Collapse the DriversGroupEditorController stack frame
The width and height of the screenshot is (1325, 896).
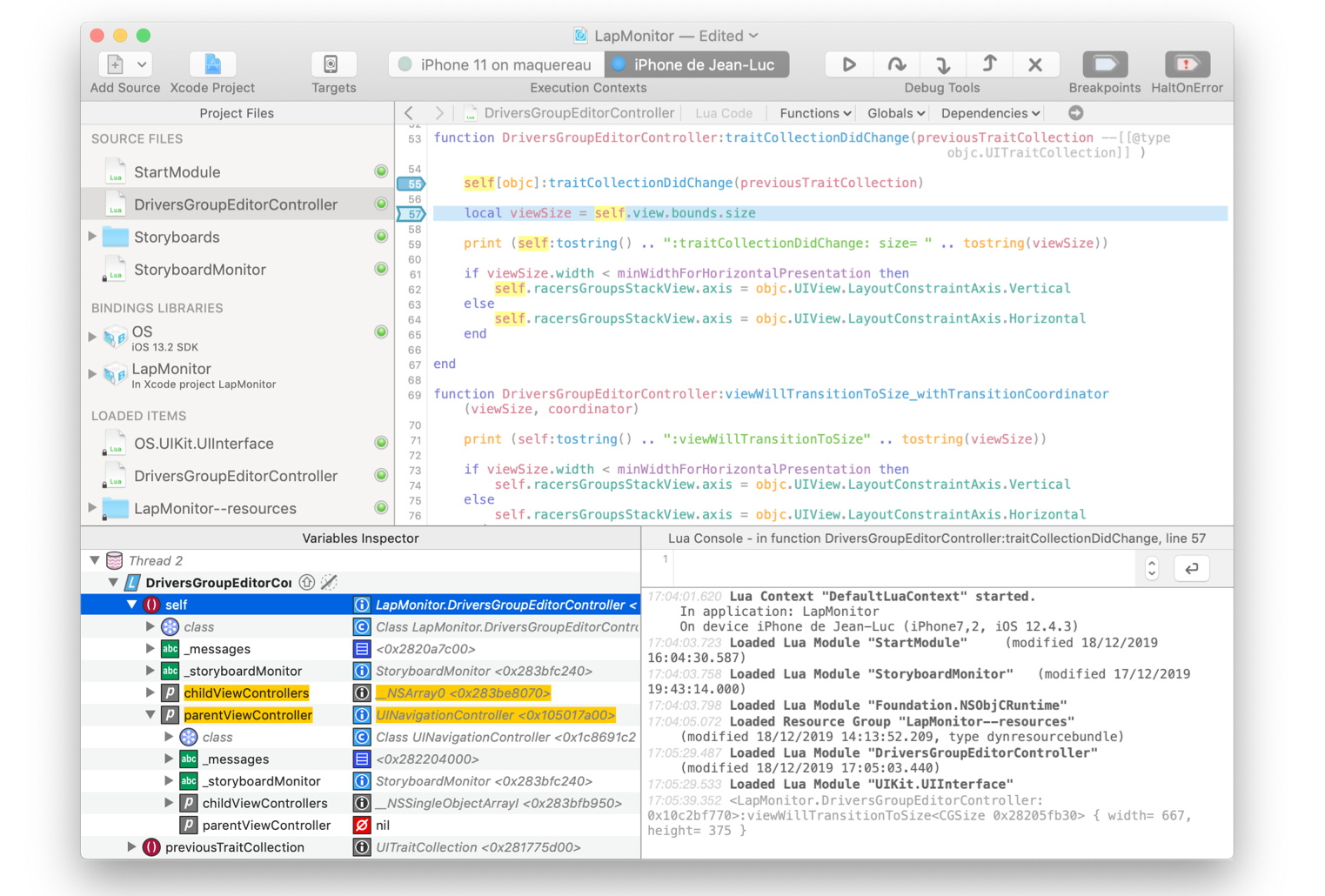click(113, 583)
